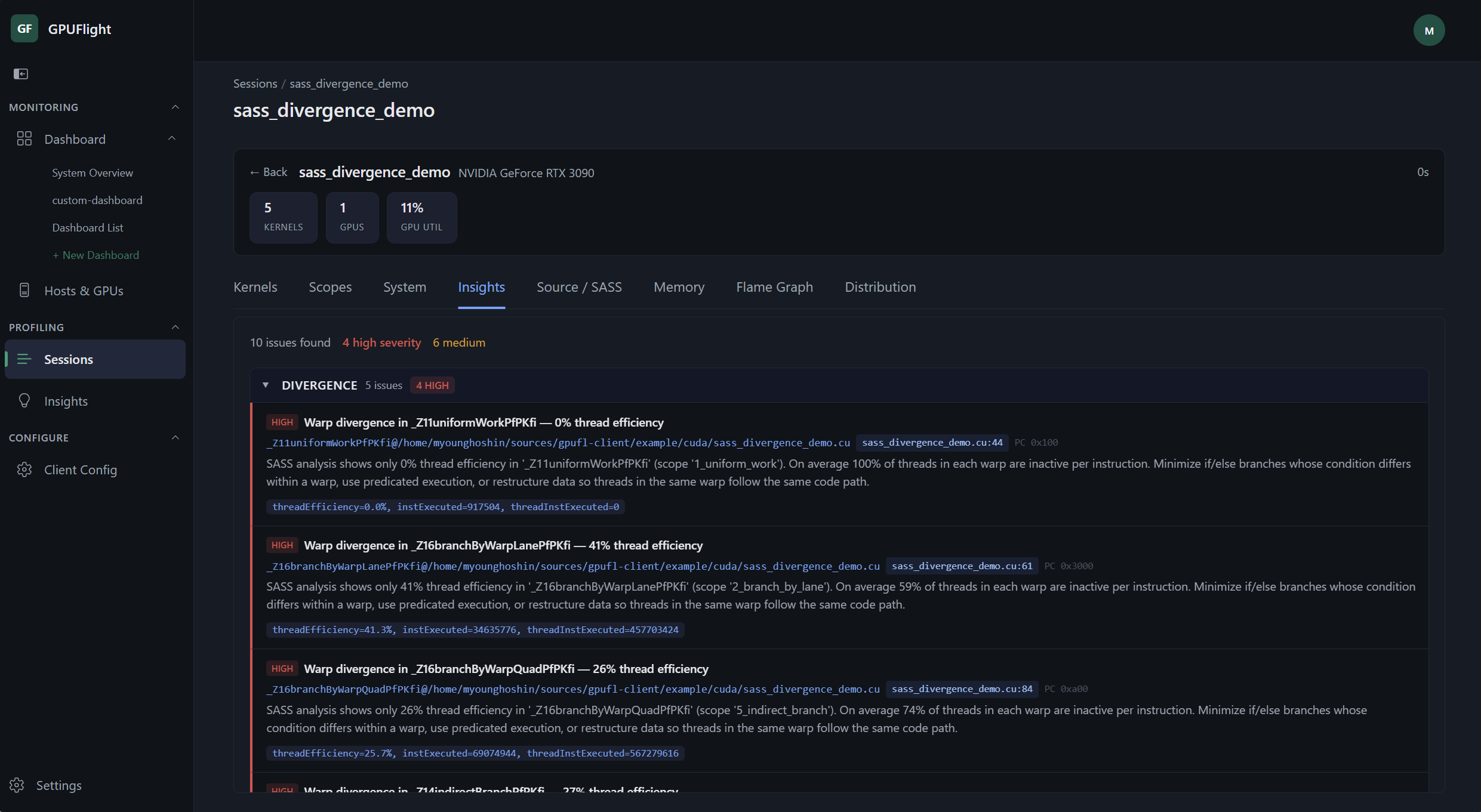Click the Settings gear icon
Screen dimensions: 1481x812
[17, 785]
